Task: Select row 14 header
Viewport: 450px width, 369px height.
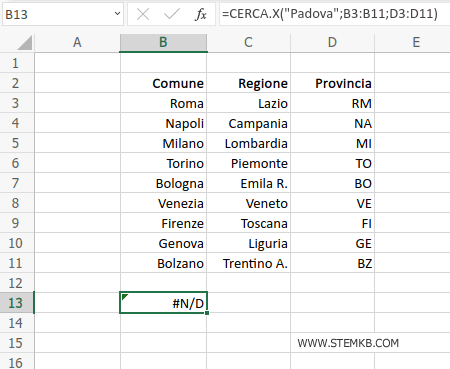Action: 17,323
